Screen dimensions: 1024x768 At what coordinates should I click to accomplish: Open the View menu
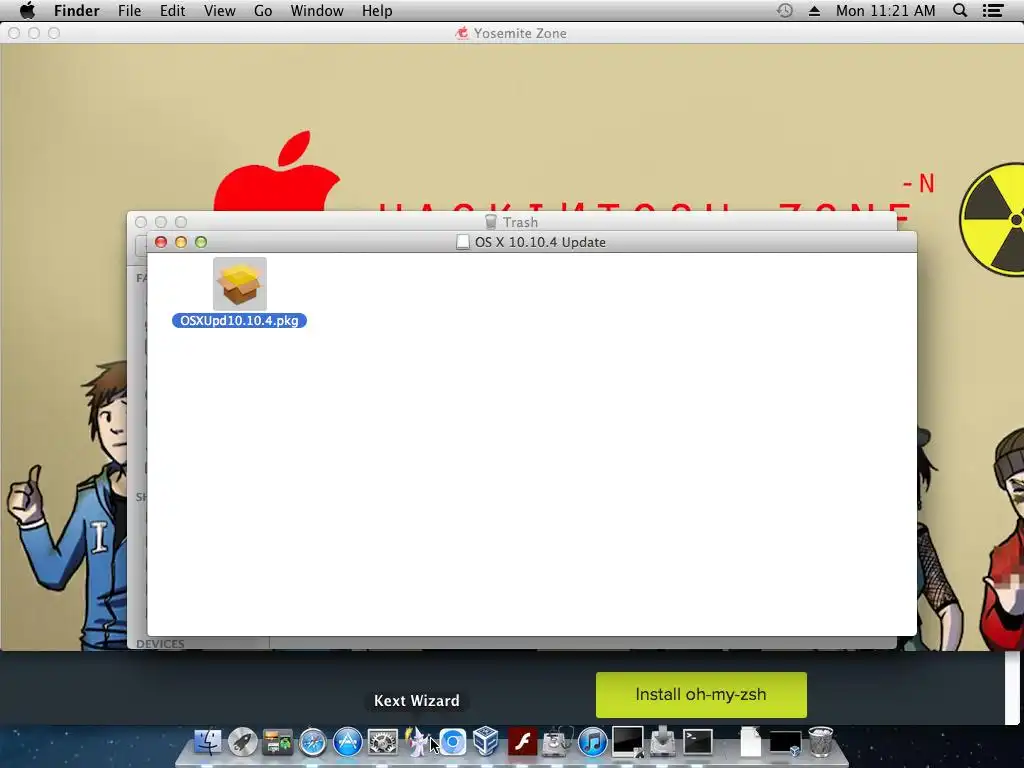(x=219, y=10)
